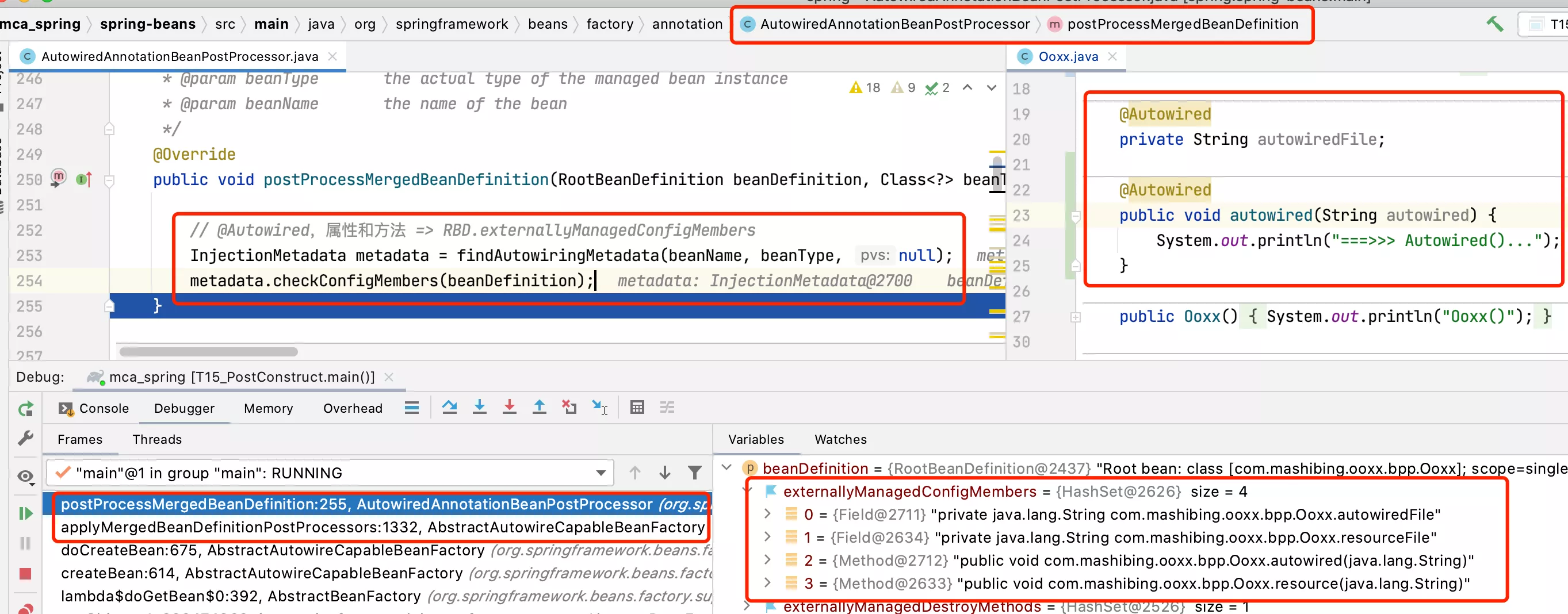Go to next highlighted error arrow
Screen dimensions: 1568x614
pos(992,87)
